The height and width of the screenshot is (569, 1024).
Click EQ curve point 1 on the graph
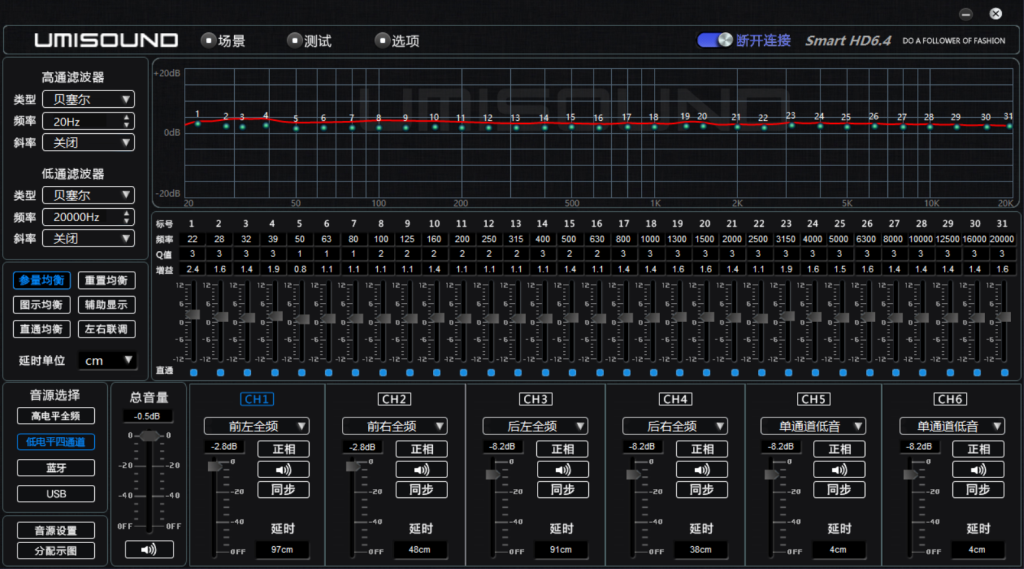click(198, 123)
